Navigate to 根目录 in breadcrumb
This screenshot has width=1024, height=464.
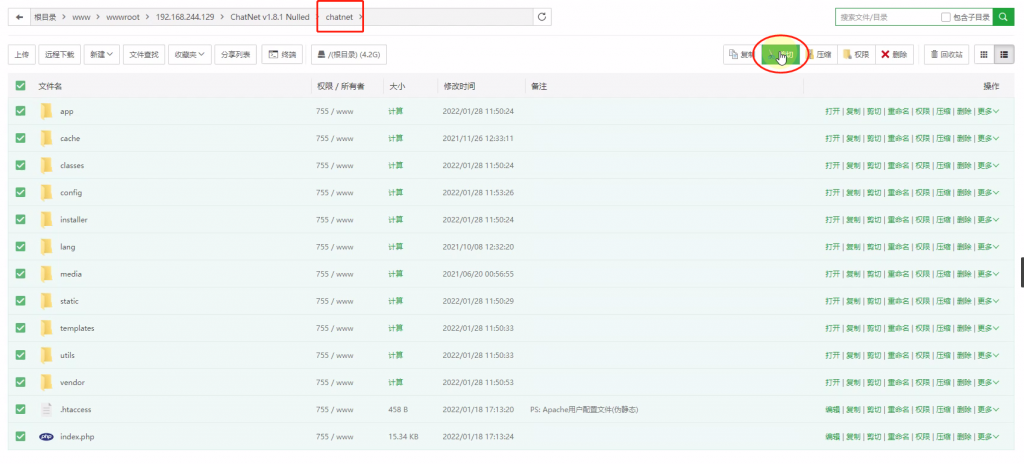point(44,17)
